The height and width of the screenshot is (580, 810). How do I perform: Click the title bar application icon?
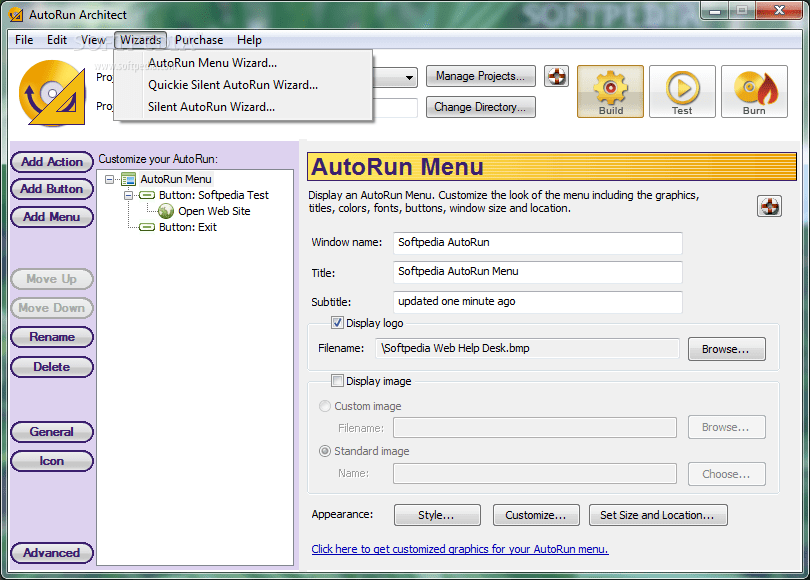(15, 14)
